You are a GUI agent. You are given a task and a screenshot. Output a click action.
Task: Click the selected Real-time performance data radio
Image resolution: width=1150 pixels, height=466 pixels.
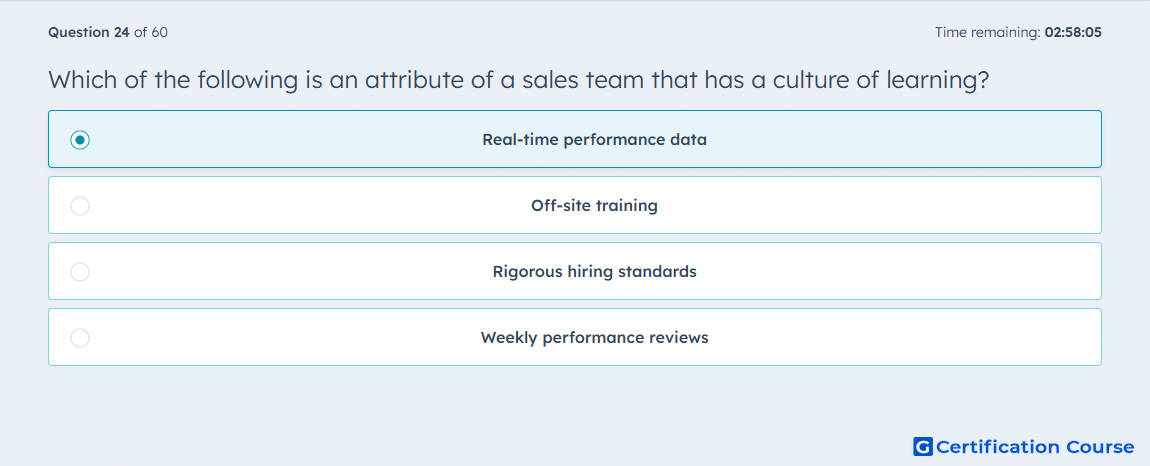click(x=80, y=139)
